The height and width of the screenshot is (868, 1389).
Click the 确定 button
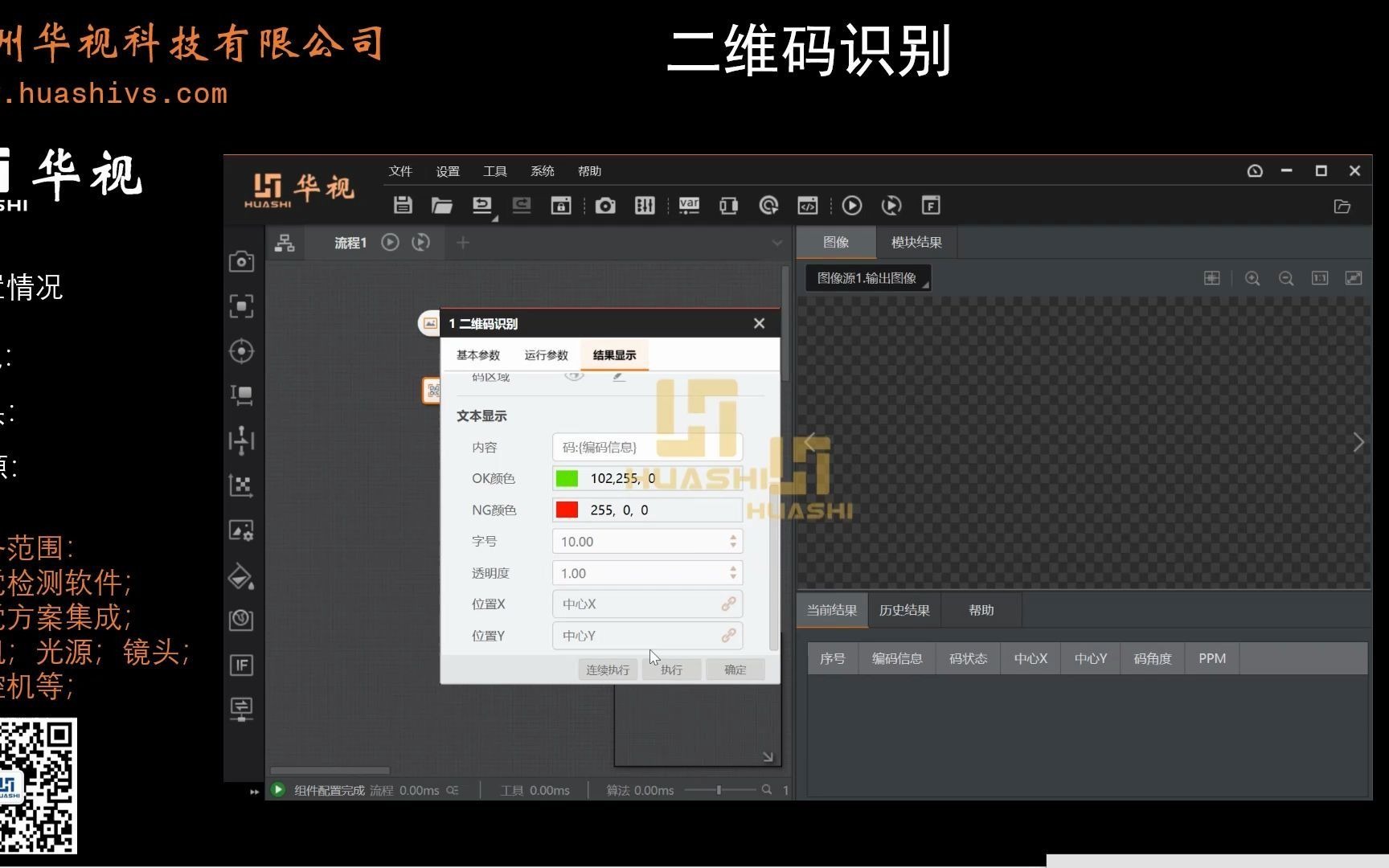pos(735,669)
